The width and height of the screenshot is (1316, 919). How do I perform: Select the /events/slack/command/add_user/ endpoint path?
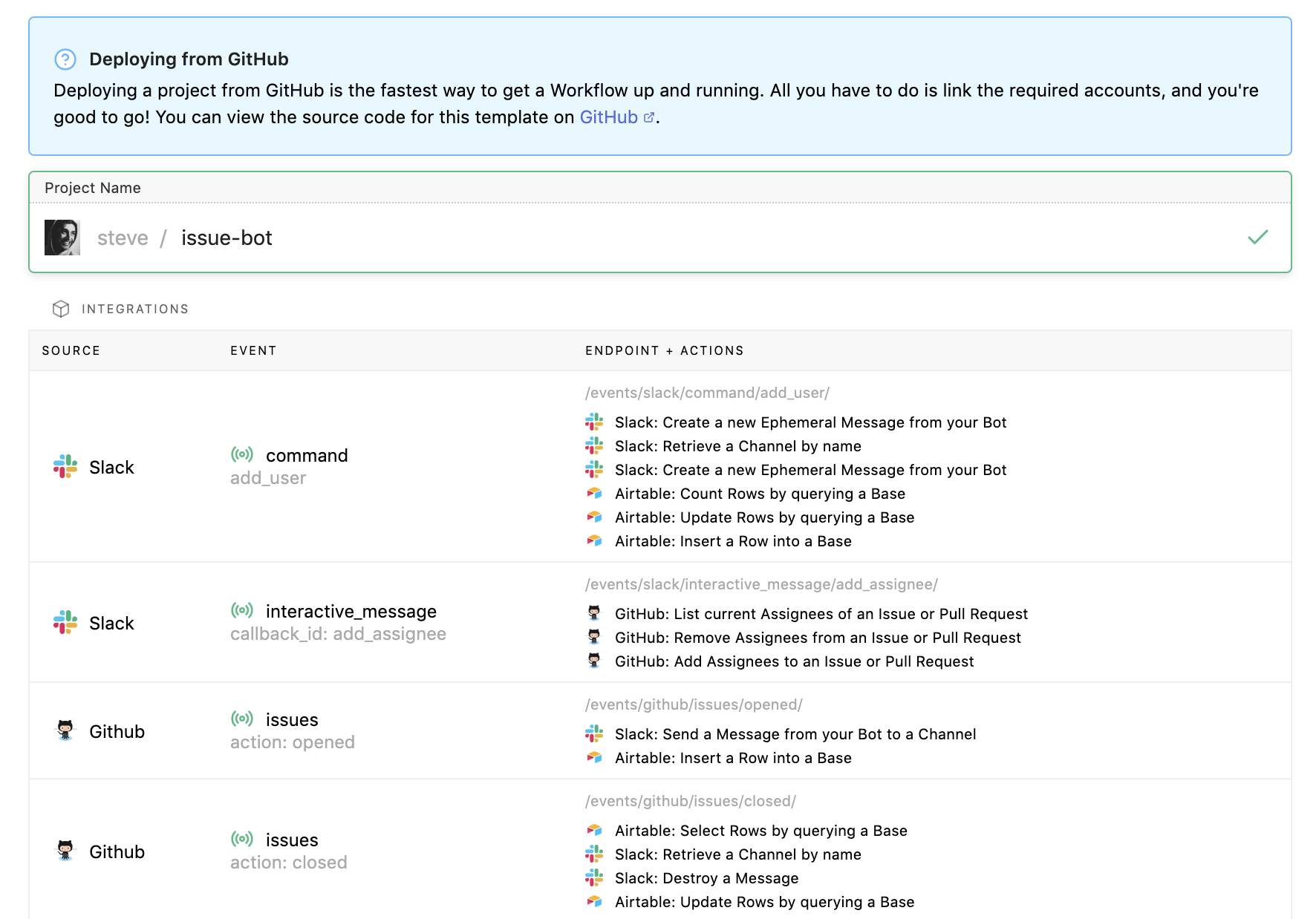point(707,393)
